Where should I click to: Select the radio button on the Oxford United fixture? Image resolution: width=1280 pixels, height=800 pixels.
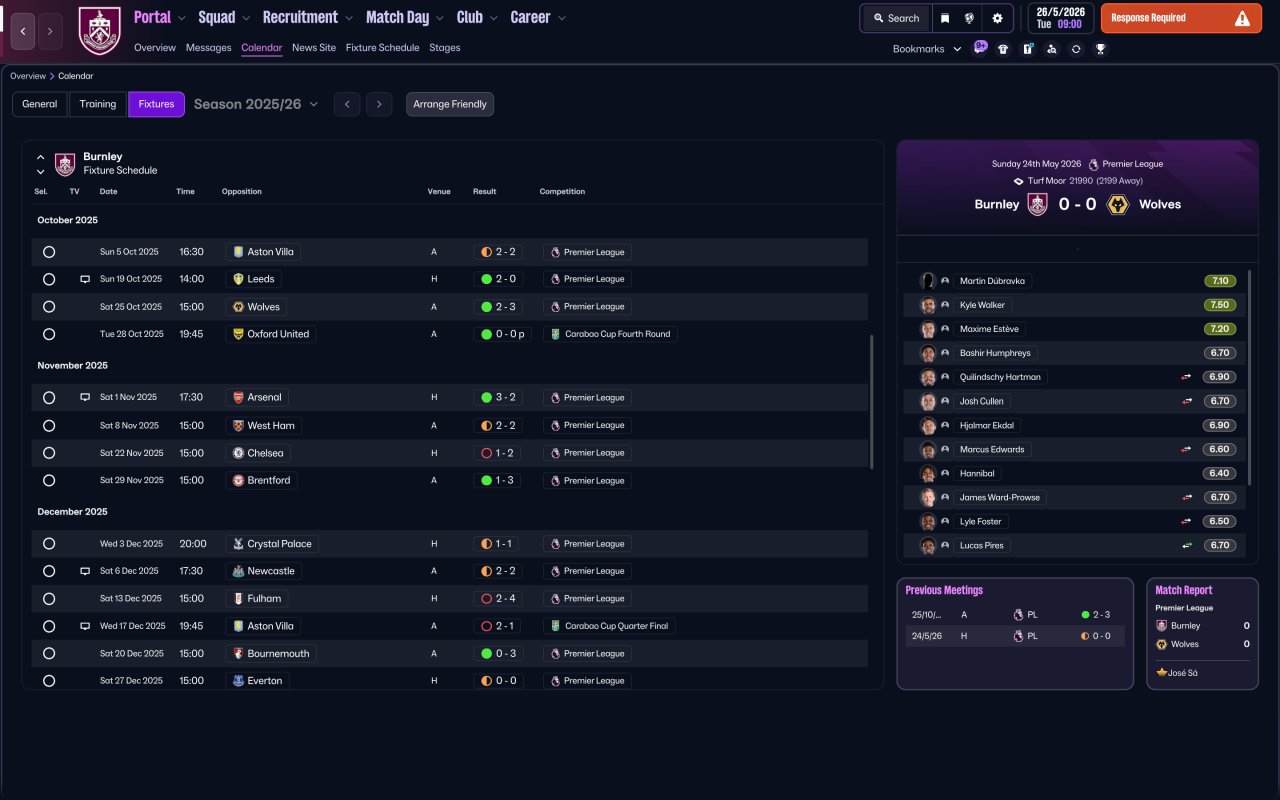(x=49, y=334)
